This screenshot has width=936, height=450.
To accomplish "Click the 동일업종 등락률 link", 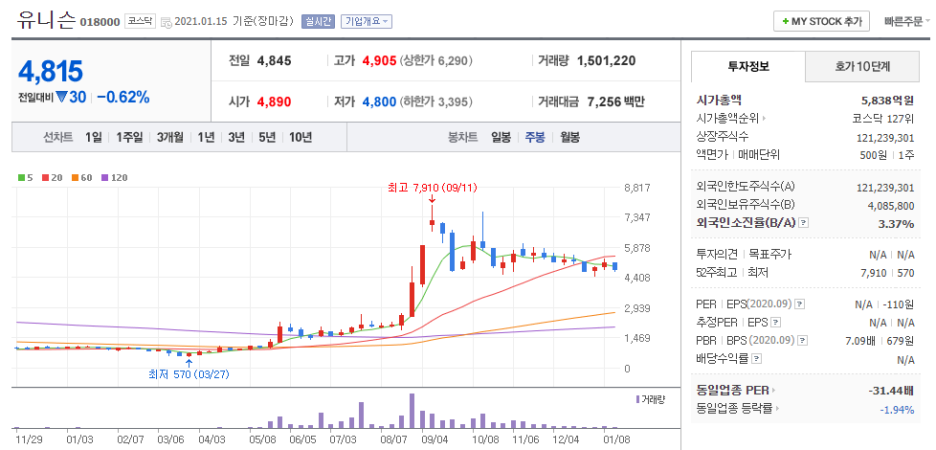I will click(735, 409).
